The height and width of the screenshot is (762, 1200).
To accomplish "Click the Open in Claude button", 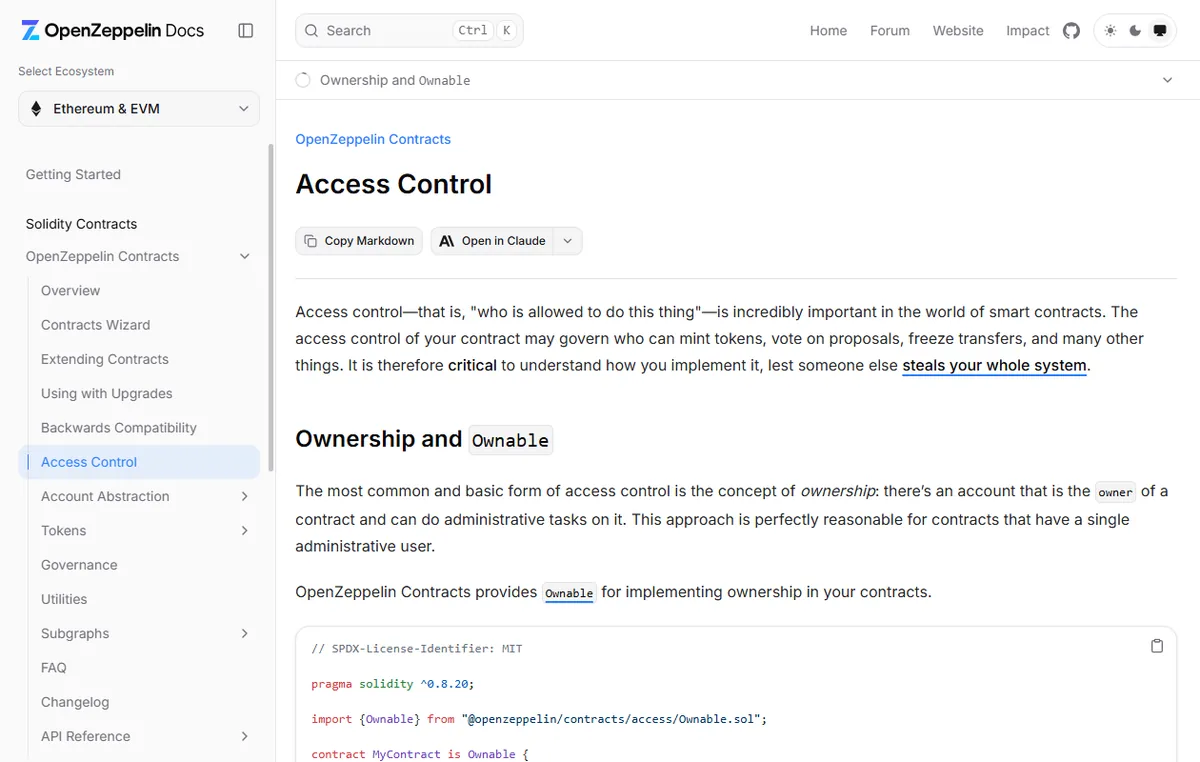I will click(493, 241).
